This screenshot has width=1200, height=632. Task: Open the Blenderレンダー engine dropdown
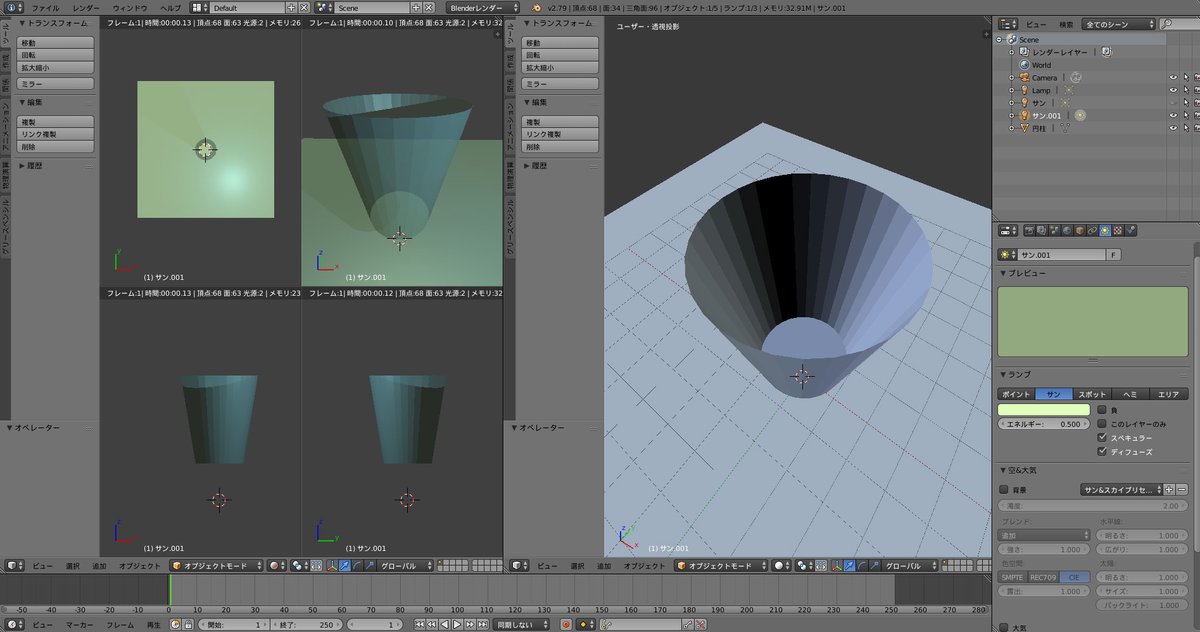point(484,7)
